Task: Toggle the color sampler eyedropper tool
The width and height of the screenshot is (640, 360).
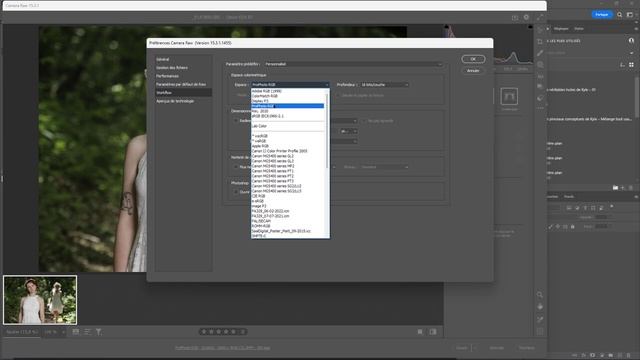Action: point(540,320)
